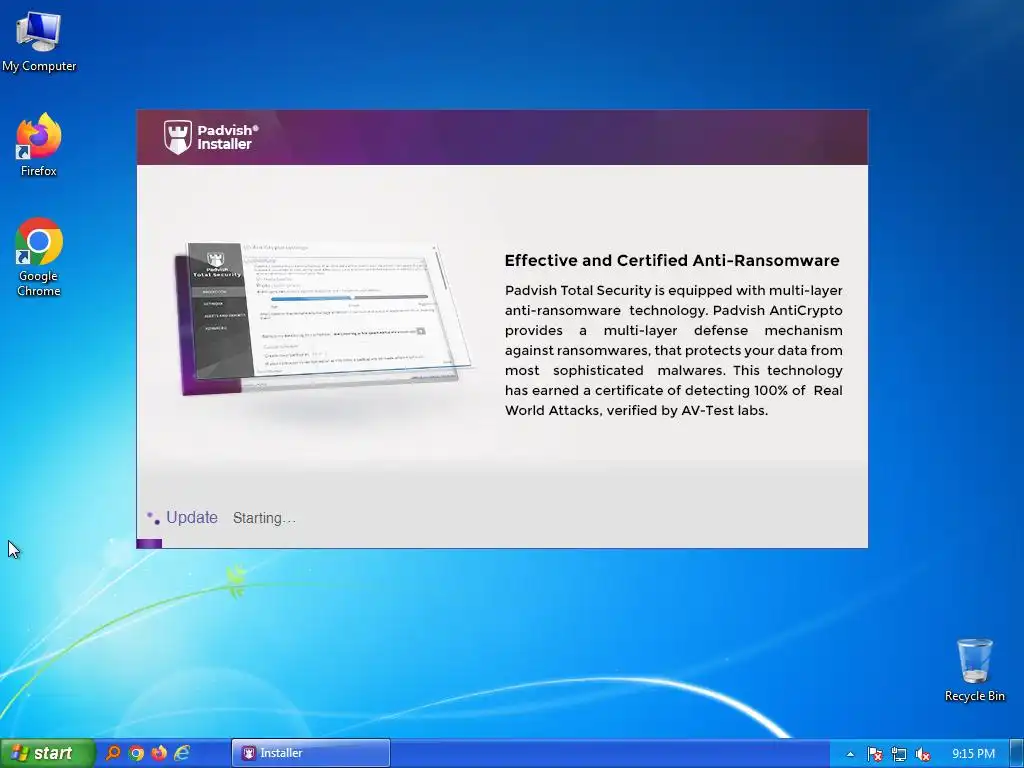The height and width of the screenshot is (768, 1024).
Task: Click the Installer taskbar button
Action: click(x=311, y=753)
